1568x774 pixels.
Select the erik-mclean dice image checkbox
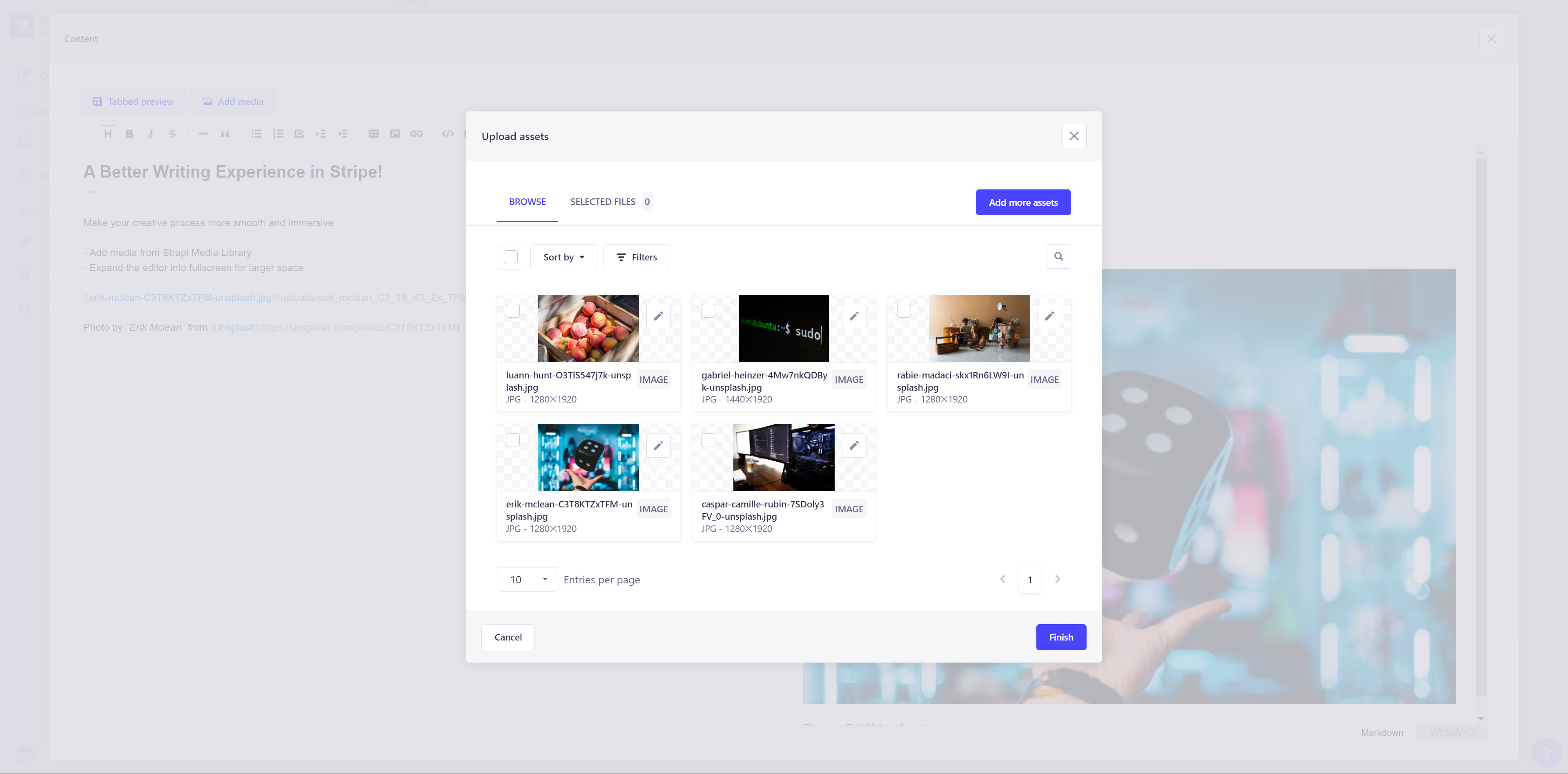click(x=512, y=440)
